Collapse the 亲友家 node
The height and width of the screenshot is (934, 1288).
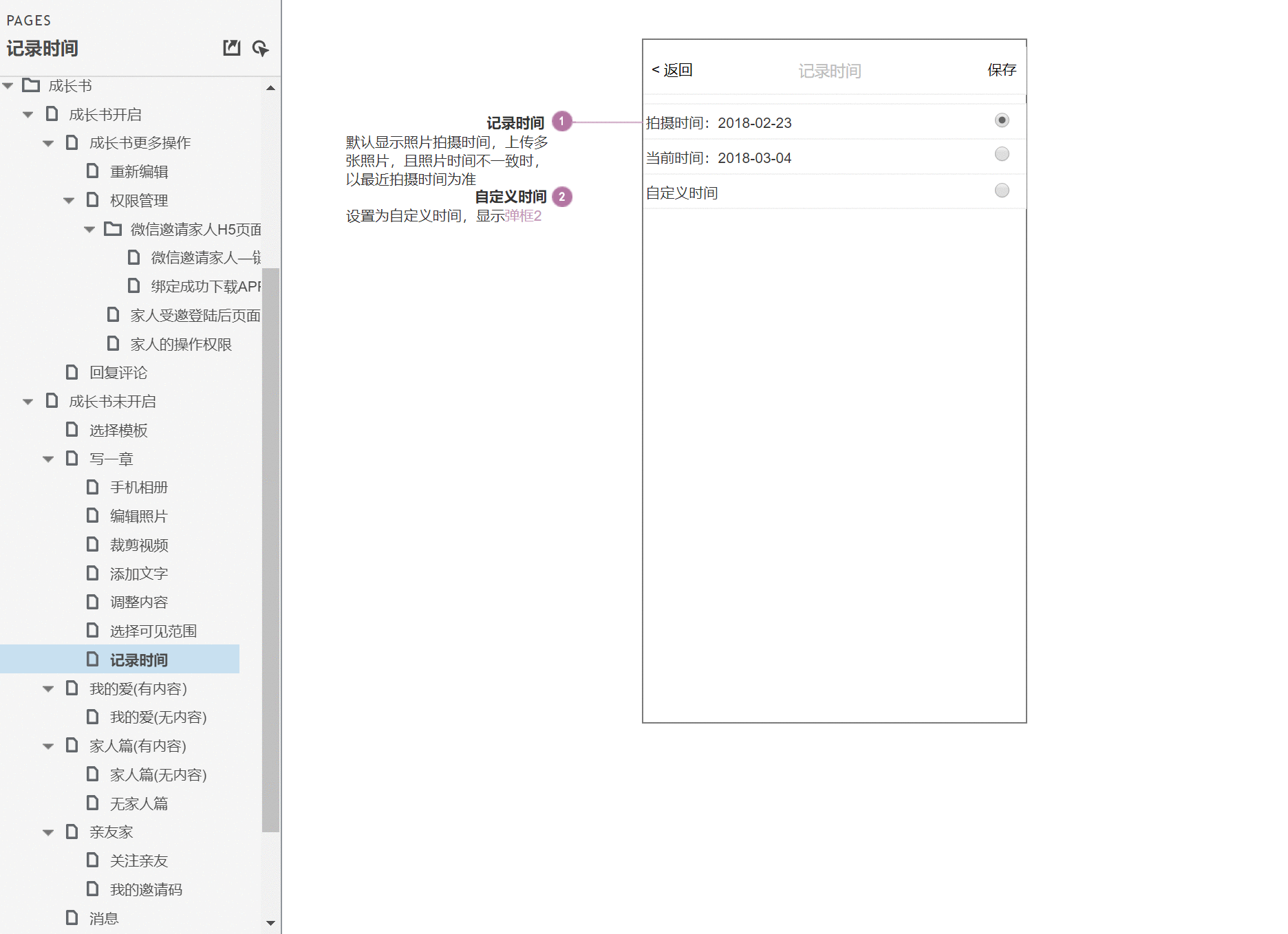[x=49, y=833]
